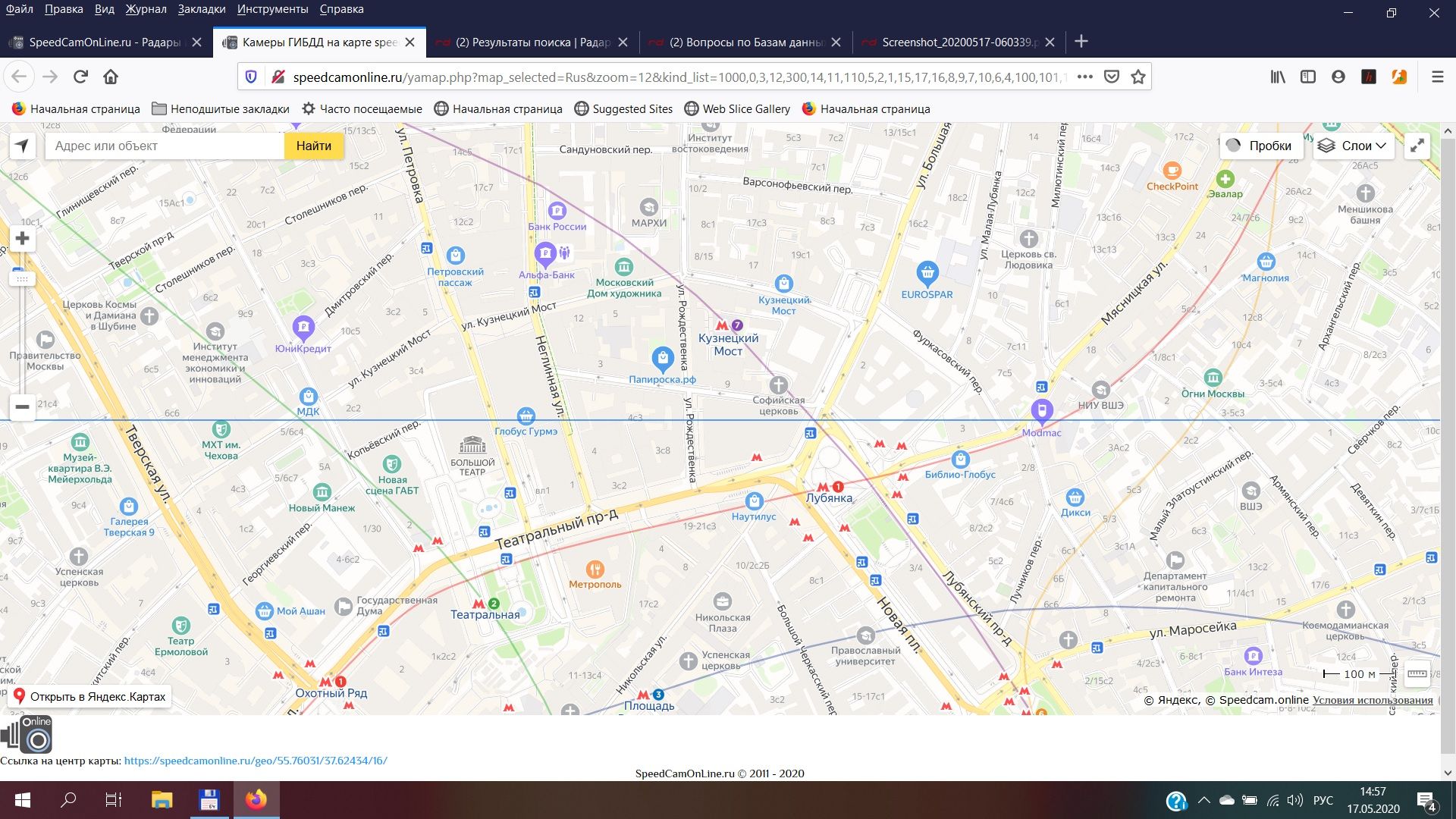
Task: Activate the map ruler measurement tool
Action: tap(1416, 673)
